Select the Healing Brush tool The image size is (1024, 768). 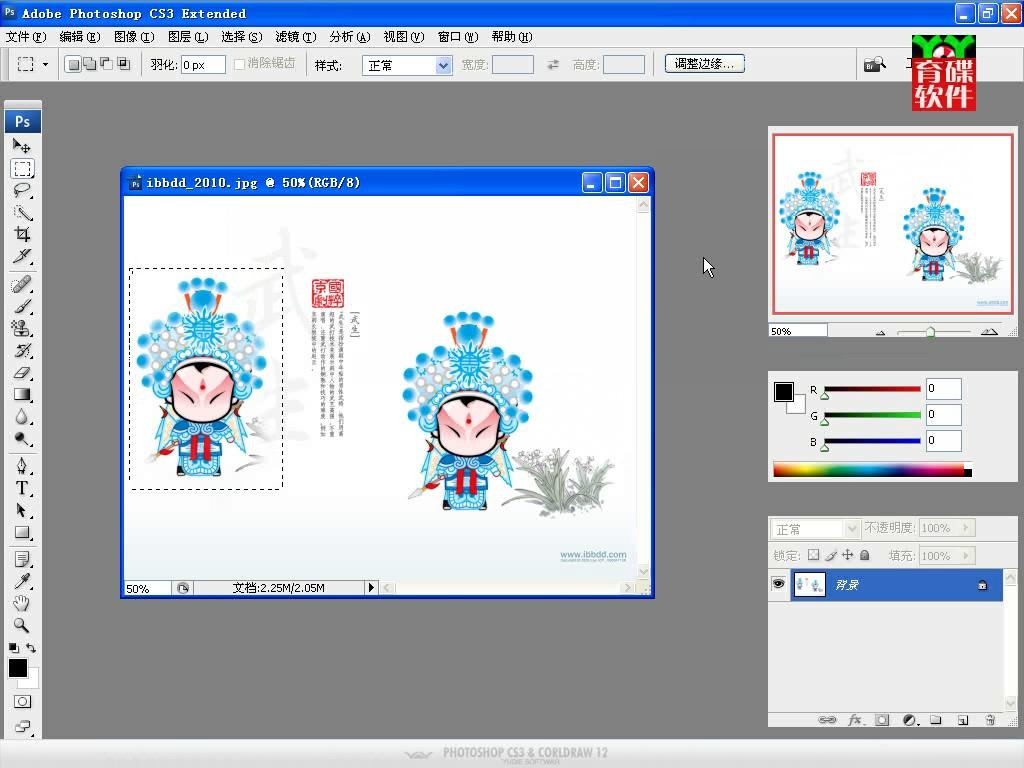22,285
